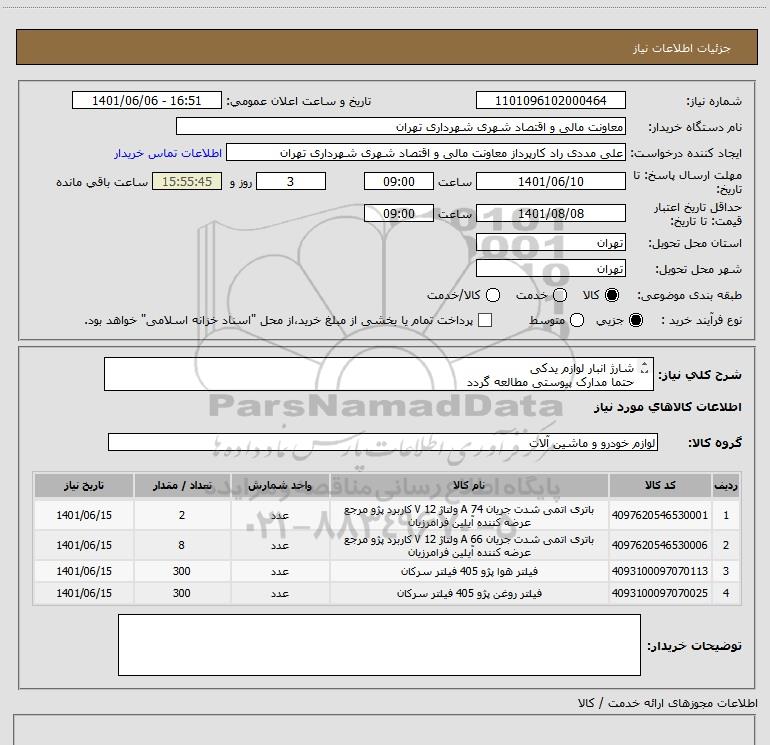770x745 pixels.
Task: Click need date 1401/06/15 in row 1
Action: 84,515
